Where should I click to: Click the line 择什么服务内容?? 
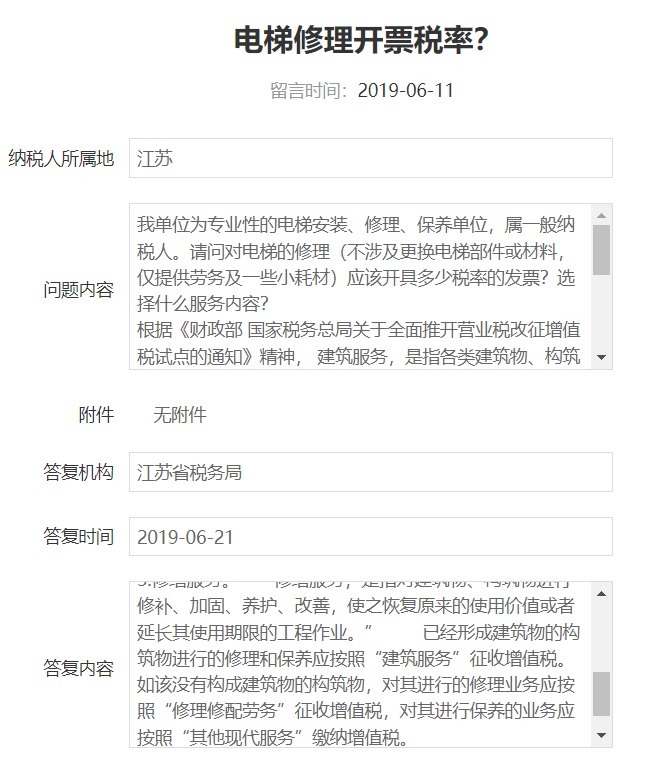tap(203, 304)
